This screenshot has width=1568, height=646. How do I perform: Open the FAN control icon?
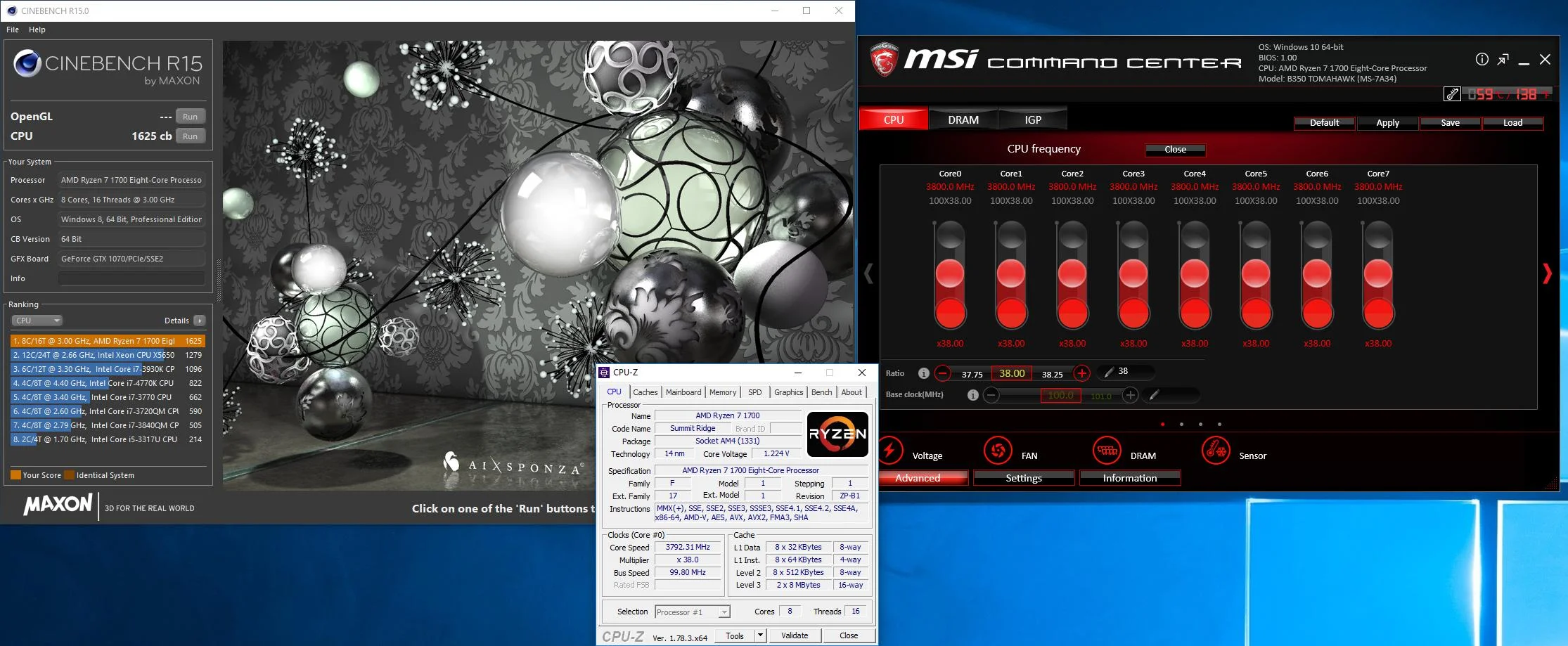998,451
